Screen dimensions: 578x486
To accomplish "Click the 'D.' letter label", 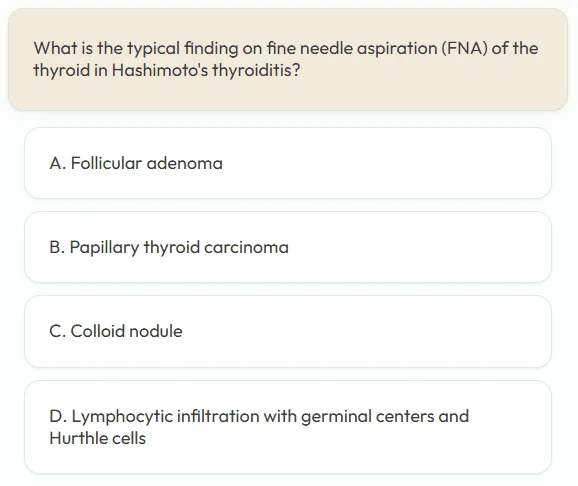I will [x=58, y=416].
